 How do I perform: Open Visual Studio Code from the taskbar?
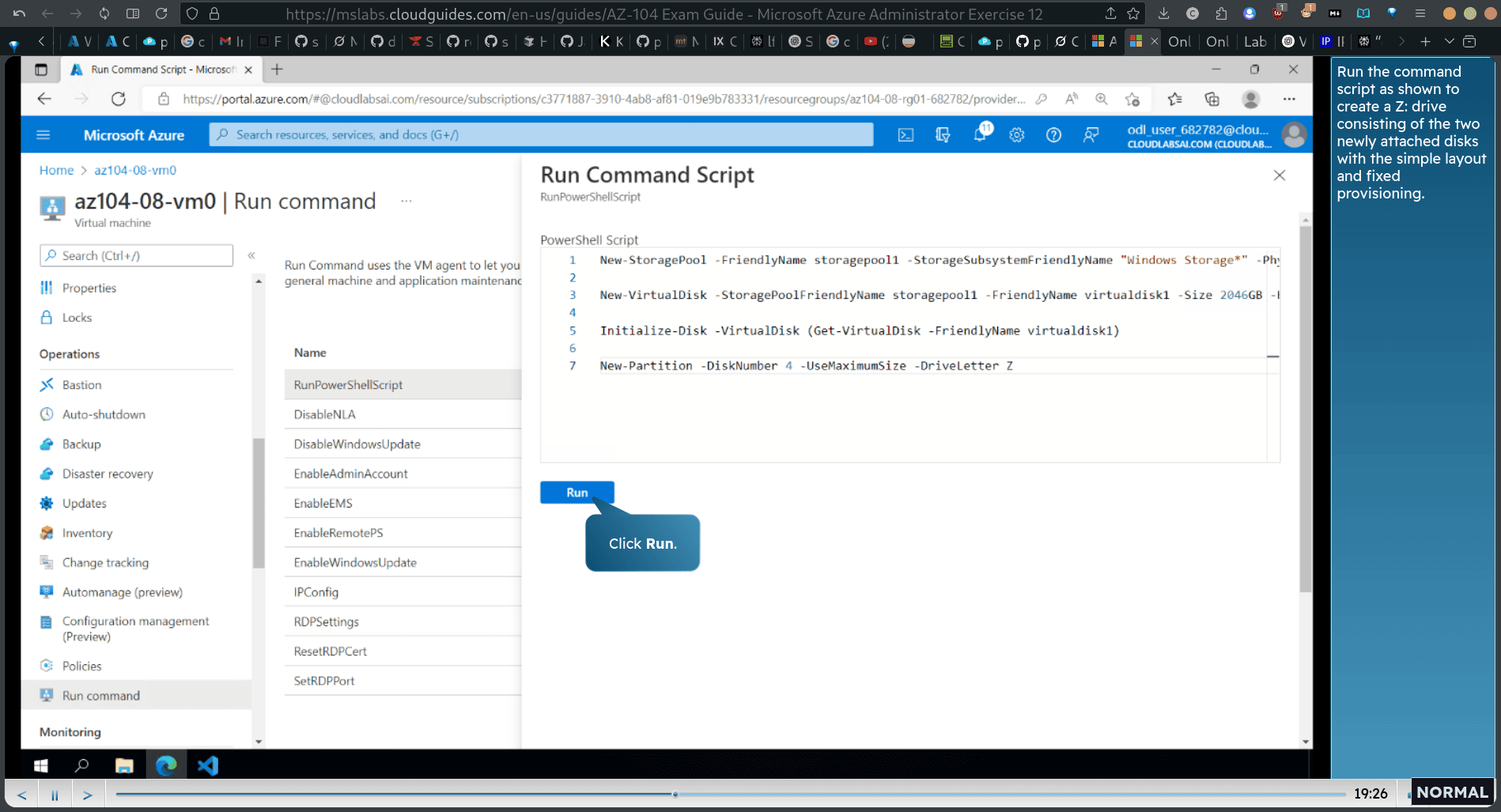pyautogui.click(x=208, y=765)
